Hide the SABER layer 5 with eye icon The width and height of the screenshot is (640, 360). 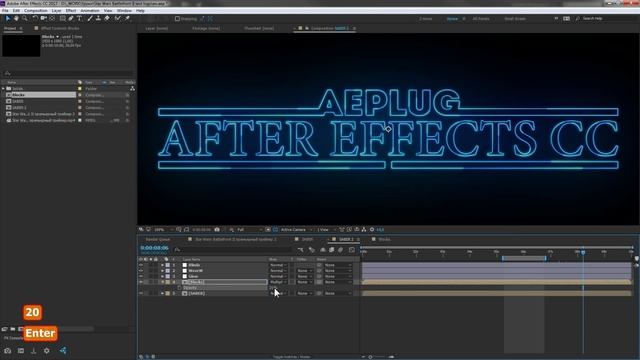point(141,293)
